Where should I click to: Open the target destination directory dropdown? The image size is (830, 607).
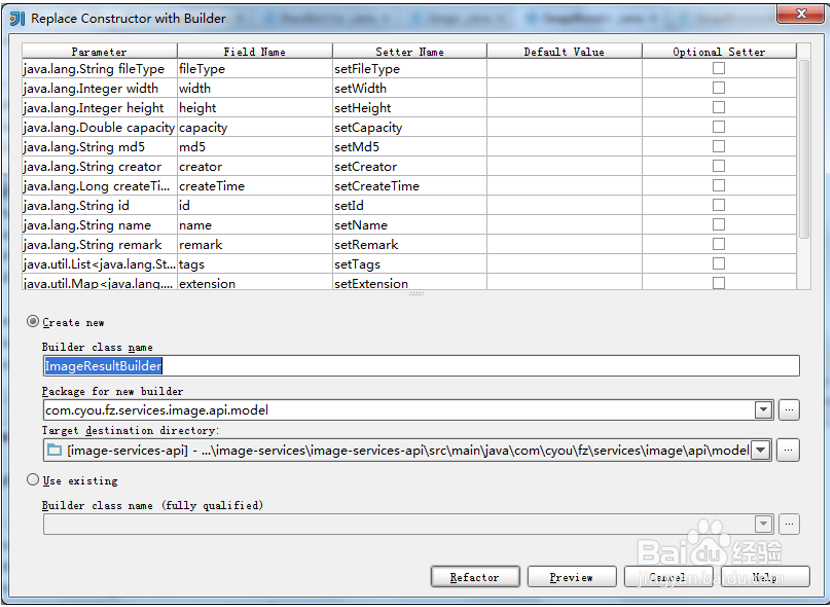point(763,450)
